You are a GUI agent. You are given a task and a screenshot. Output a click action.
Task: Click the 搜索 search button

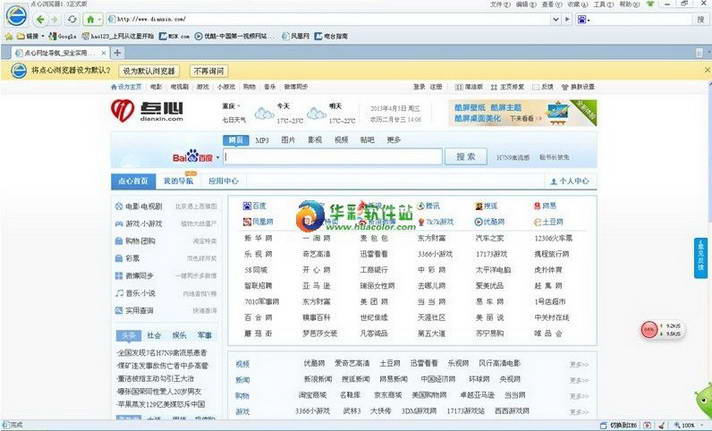(466, 157)
